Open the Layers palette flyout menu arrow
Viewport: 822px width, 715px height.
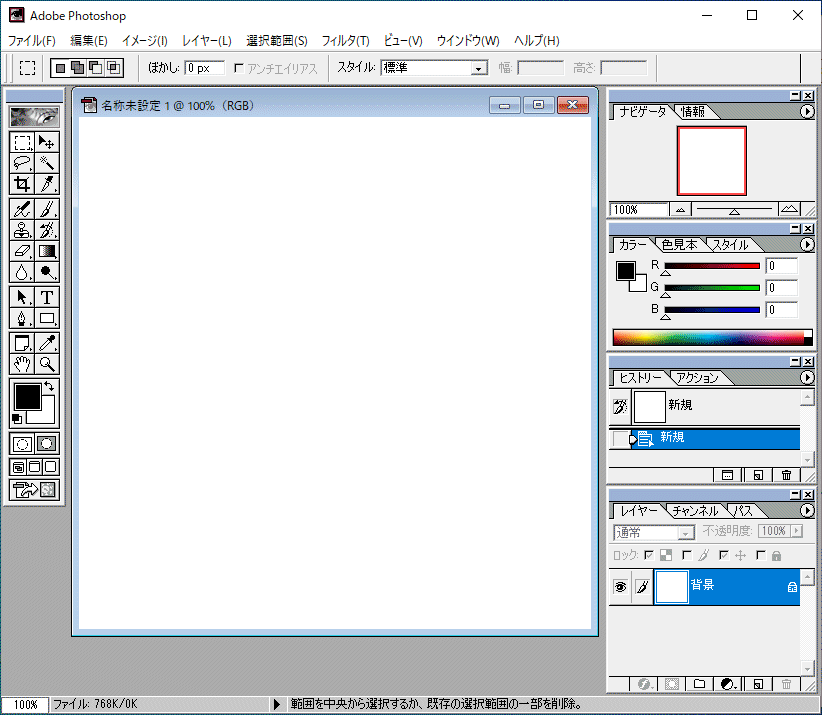coord(807,511)
